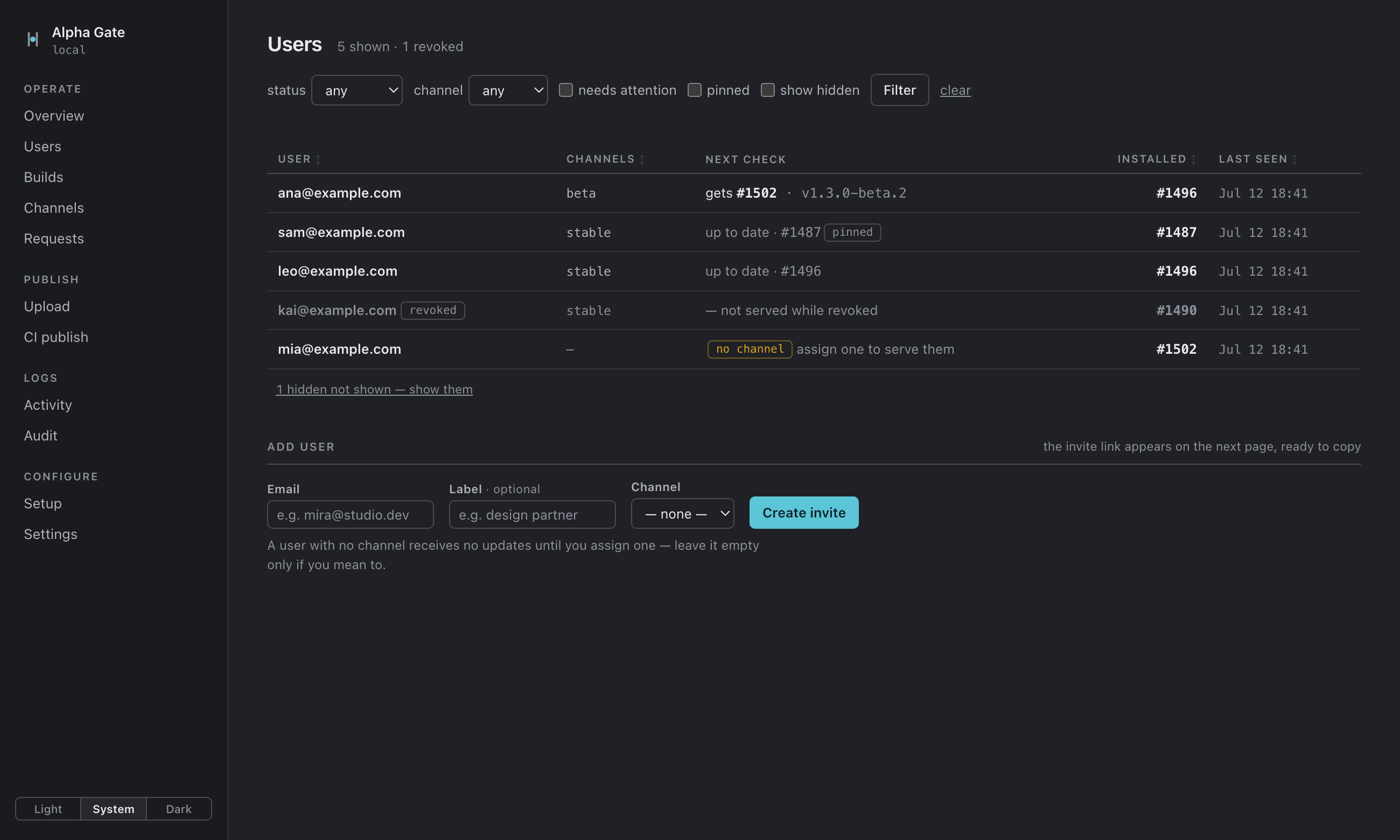
Task: Click the Next Check column header
Action: 746,159
